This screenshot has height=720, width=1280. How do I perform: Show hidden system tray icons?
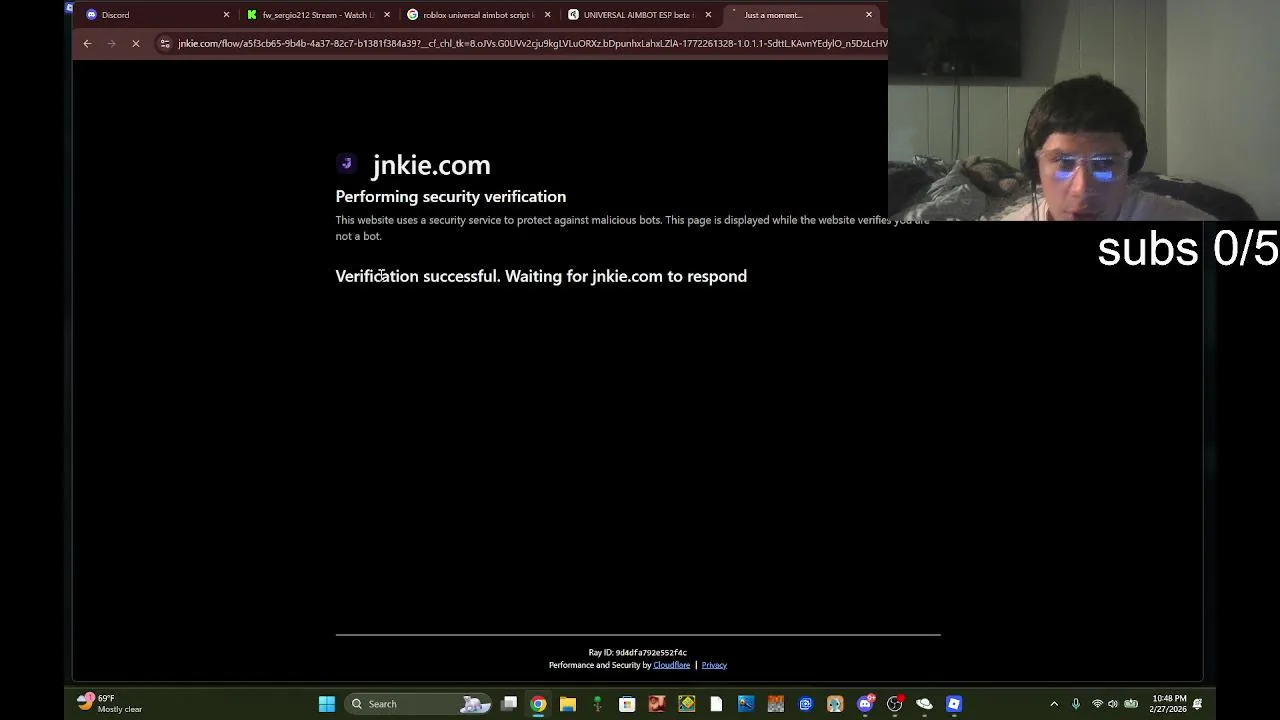tap(1054, 704)
